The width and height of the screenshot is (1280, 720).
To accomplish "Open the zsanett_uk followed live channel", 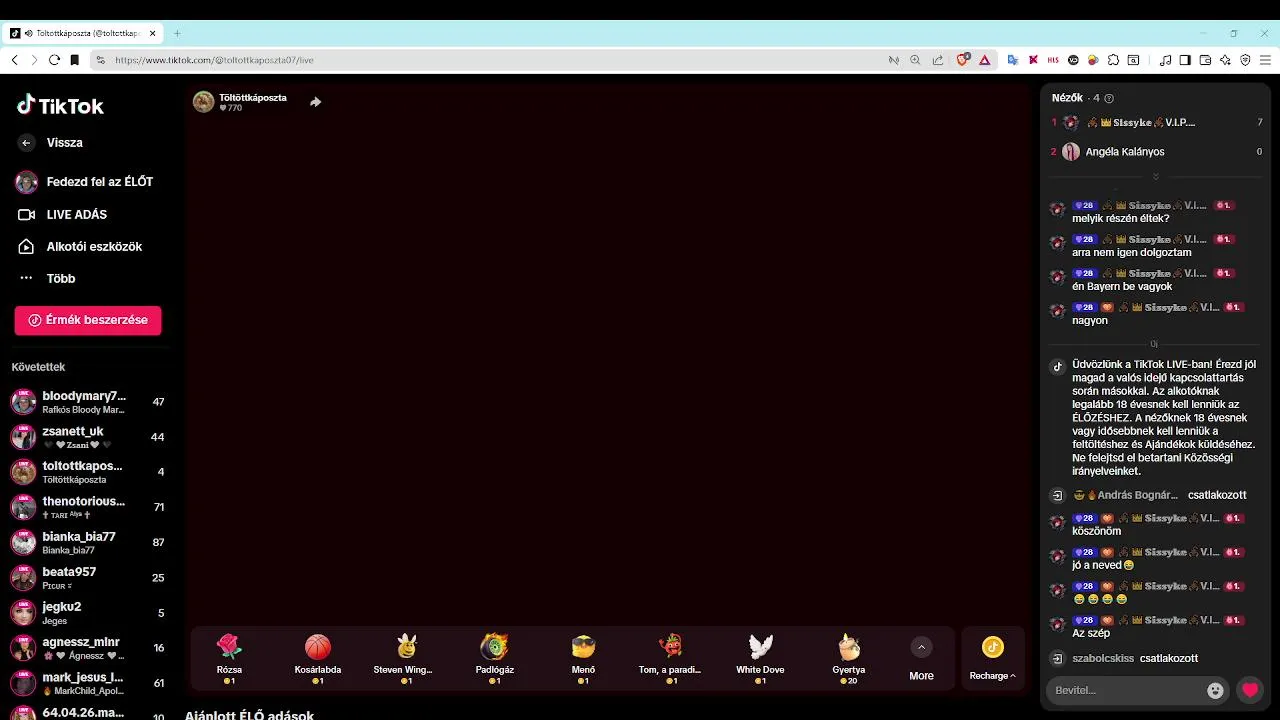I will (x=88, y=437).
